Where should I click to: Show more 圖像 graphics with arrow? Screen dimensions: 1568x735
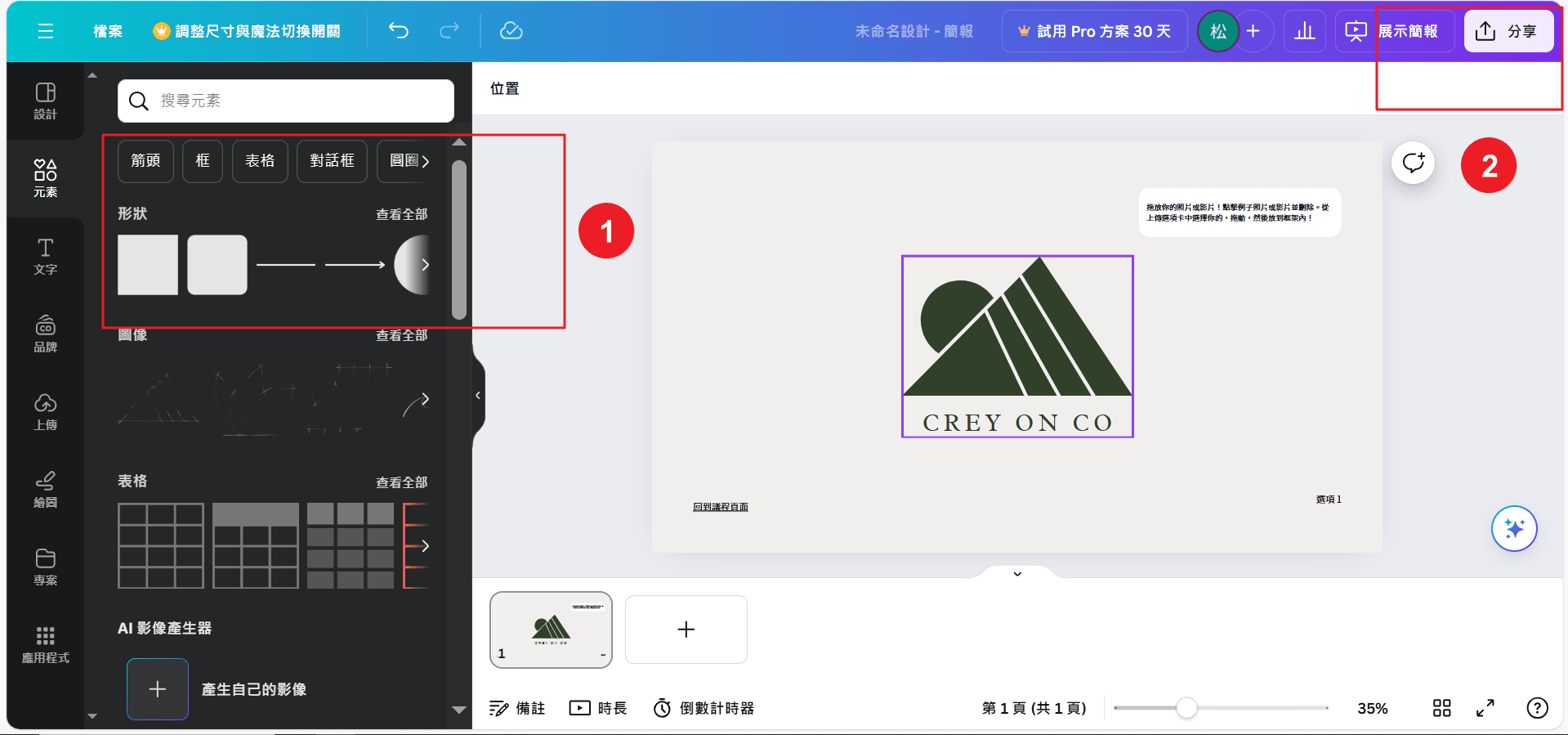(425, 399)
